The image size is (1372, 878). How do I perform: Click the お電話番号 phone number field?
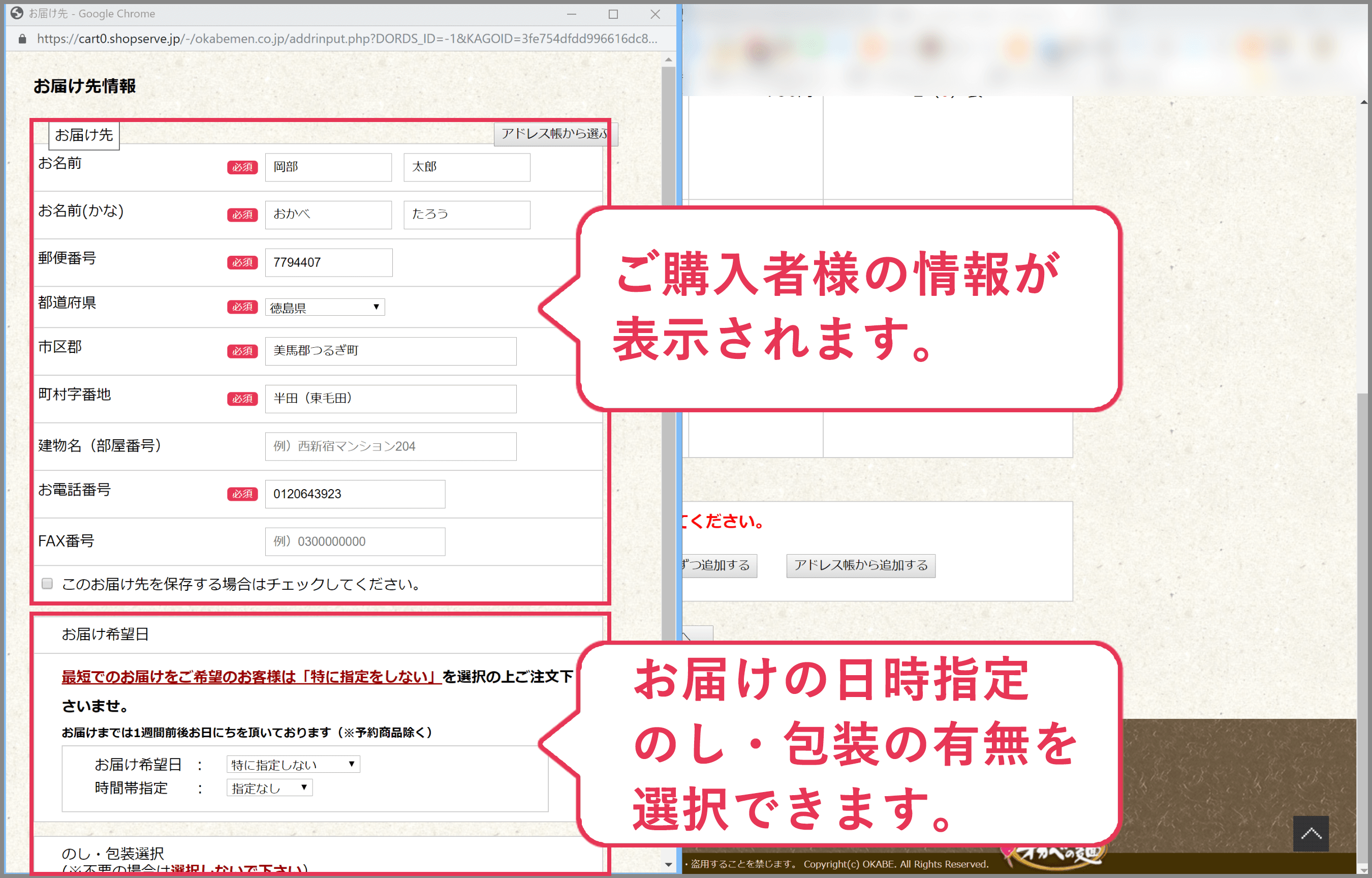click(354, 494)
